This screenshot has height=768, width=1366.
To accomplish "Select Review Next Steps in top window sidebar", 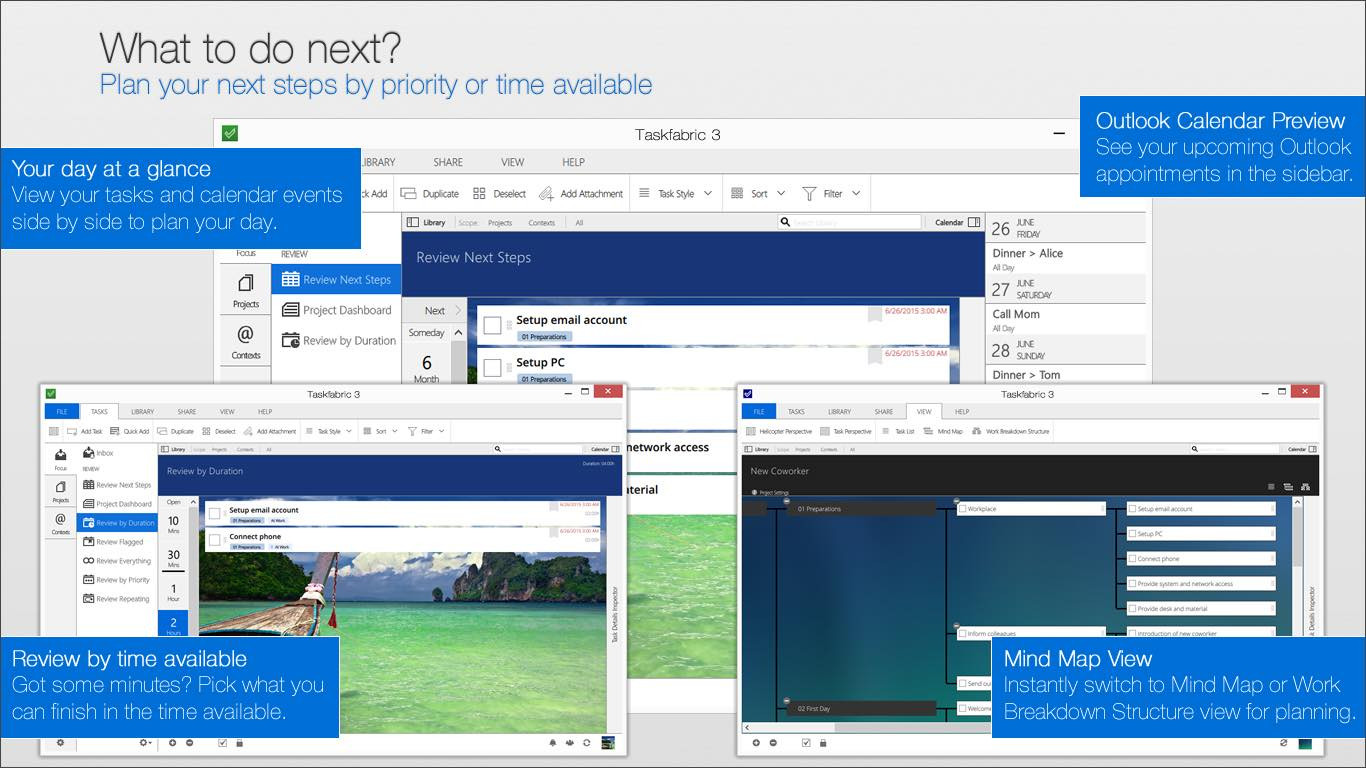I will pyautogui.click(x=336, y=280).
